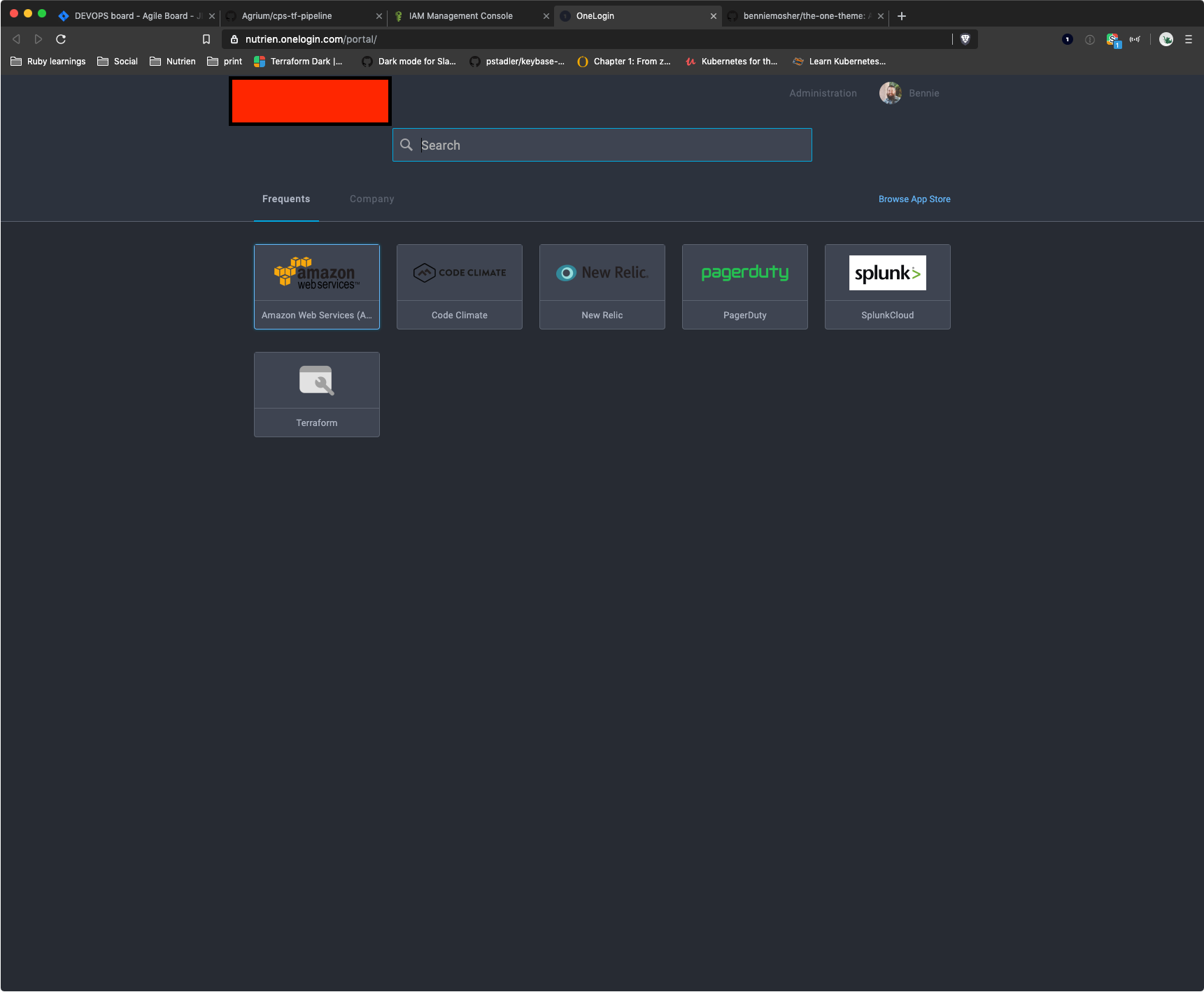Open the Social bookmark folder
This screenshot has width=1204, height=992.
118,62
